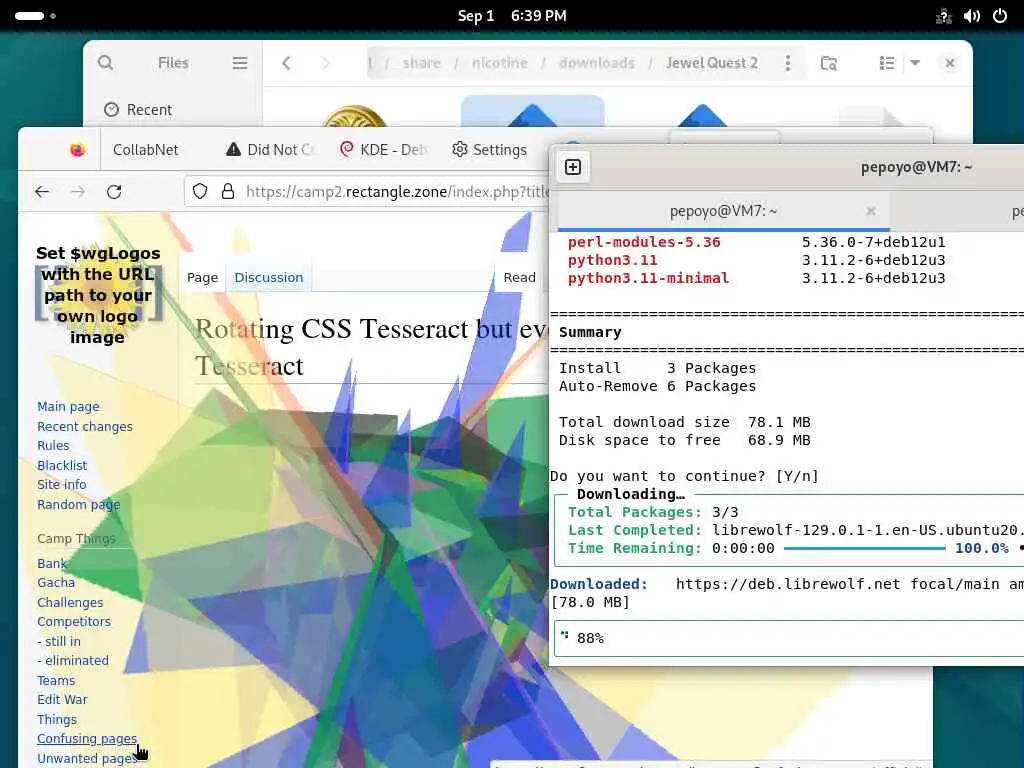1024x768 pixels.
Task: Open the 'Unwanted pages' sidebar link
Action: pos(87,758)
